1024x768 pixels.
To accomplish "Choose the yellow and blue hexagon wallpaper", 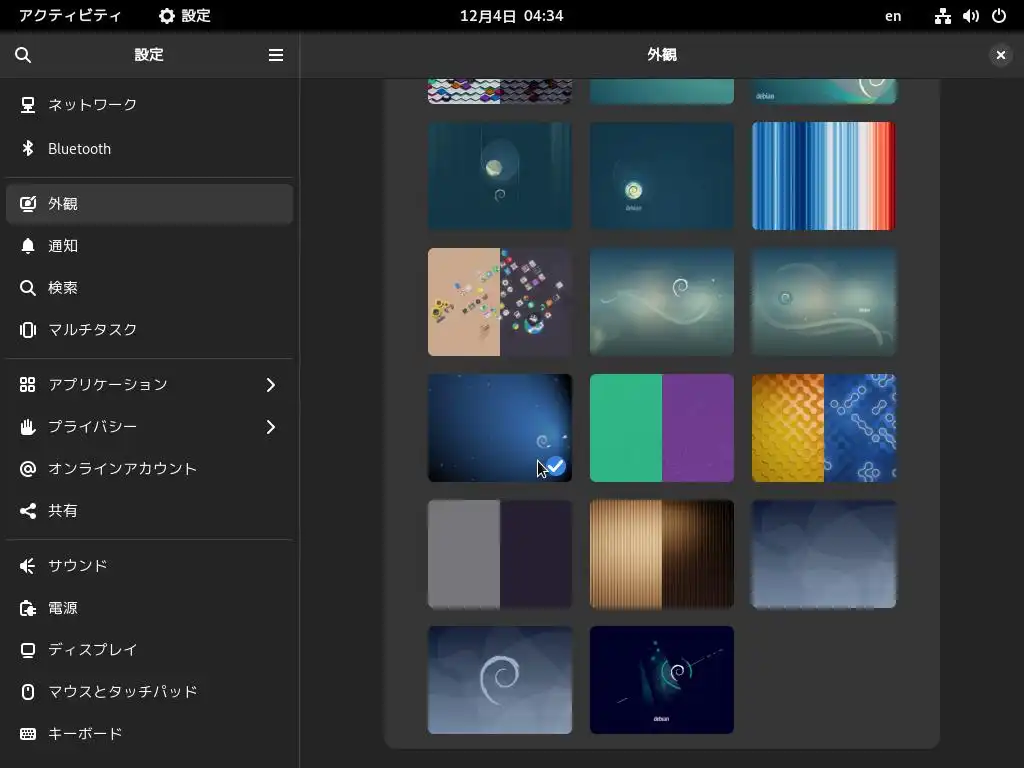I will (x=824, y=428).
